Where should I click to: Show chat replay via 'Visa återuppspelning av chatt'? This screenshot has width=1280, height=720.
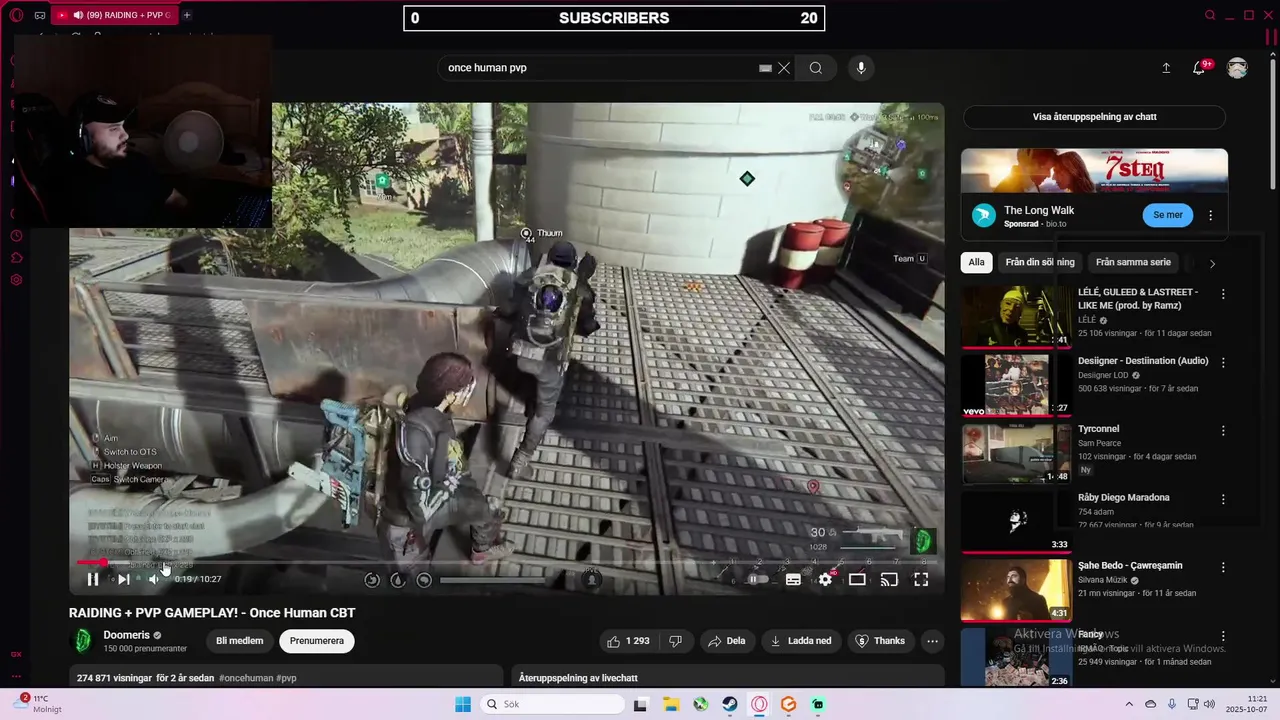[1094, 117]
